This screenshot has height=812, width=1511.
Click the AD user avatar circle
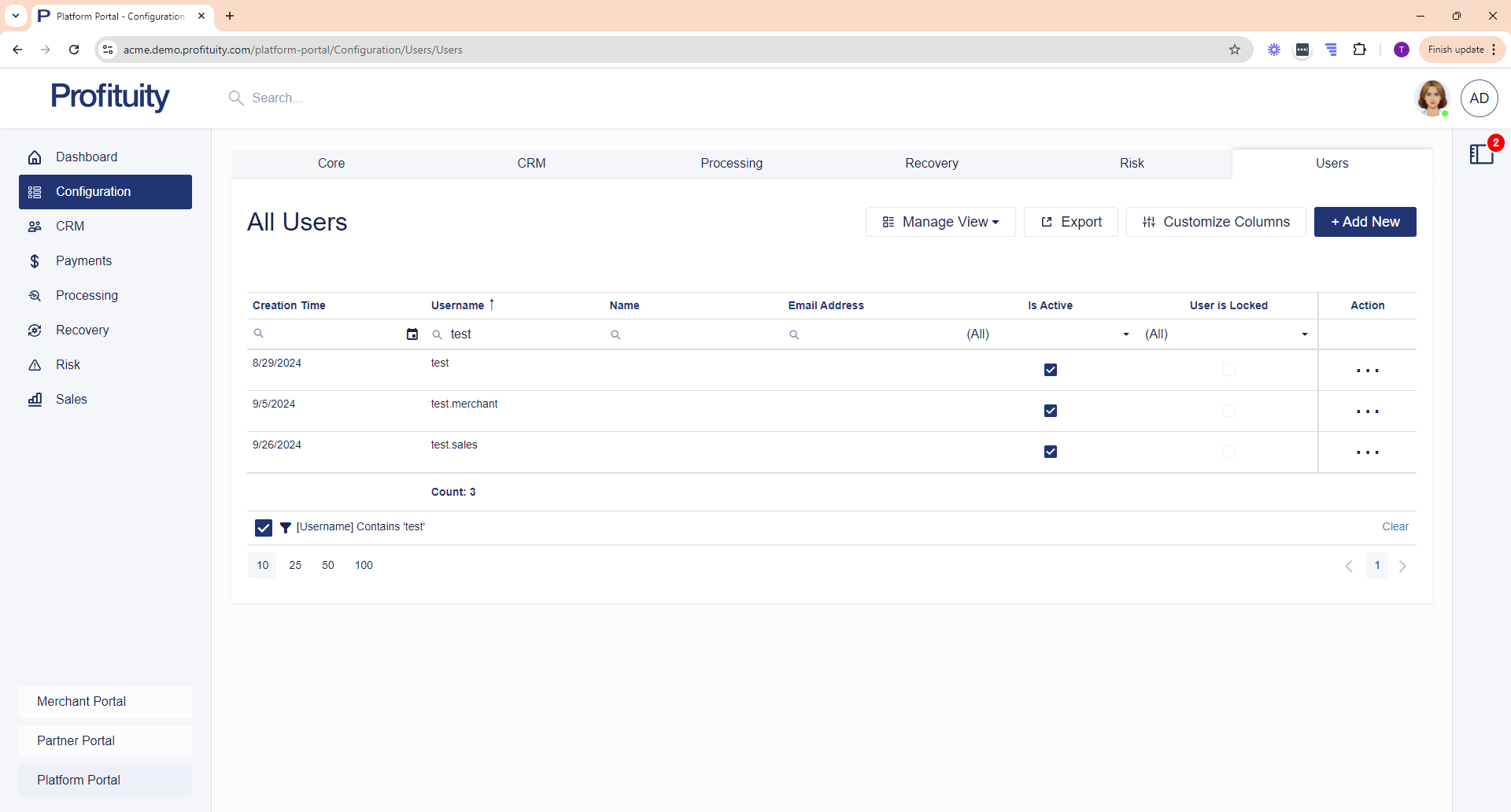click(x=1479, y=98)
